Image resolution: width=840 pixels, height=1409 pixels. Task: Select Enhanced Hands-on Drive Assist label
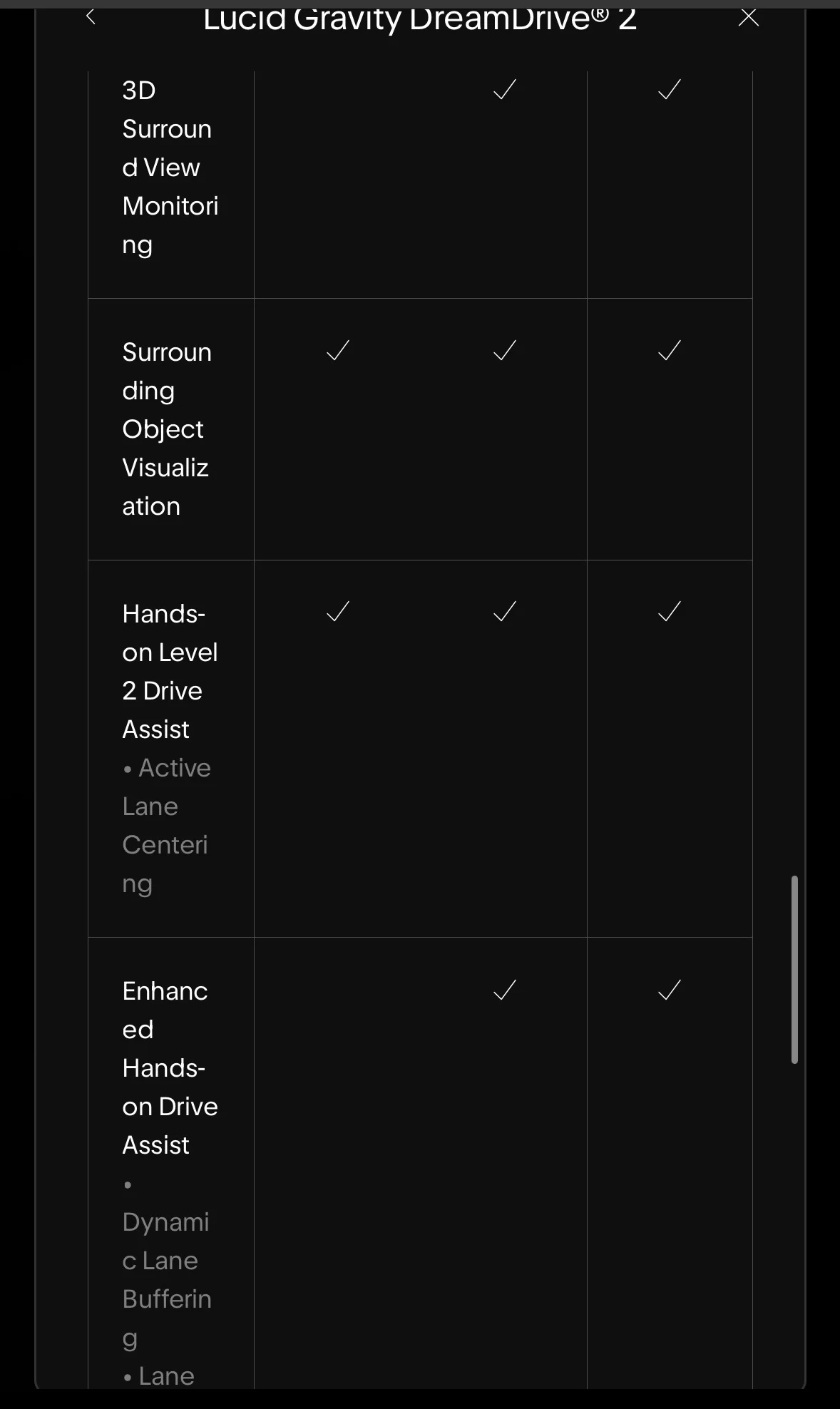click(170, 1068)
